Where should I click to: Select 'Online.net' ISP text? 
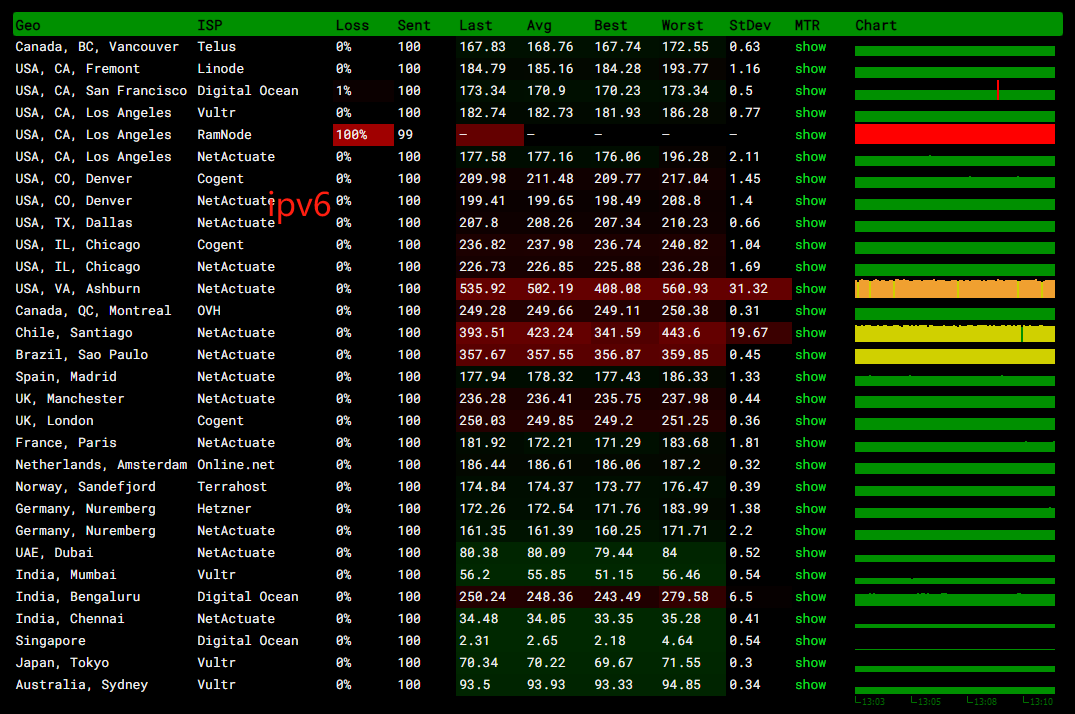click(x=236, y=464)
